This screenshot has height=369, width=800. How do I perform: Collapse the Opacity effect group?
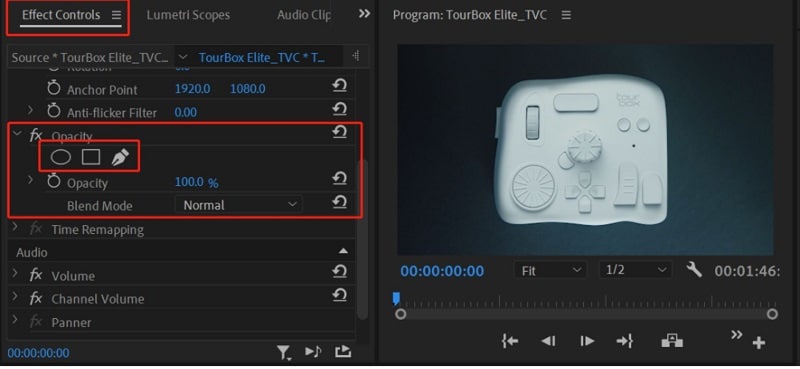click(x=17, y=134)
